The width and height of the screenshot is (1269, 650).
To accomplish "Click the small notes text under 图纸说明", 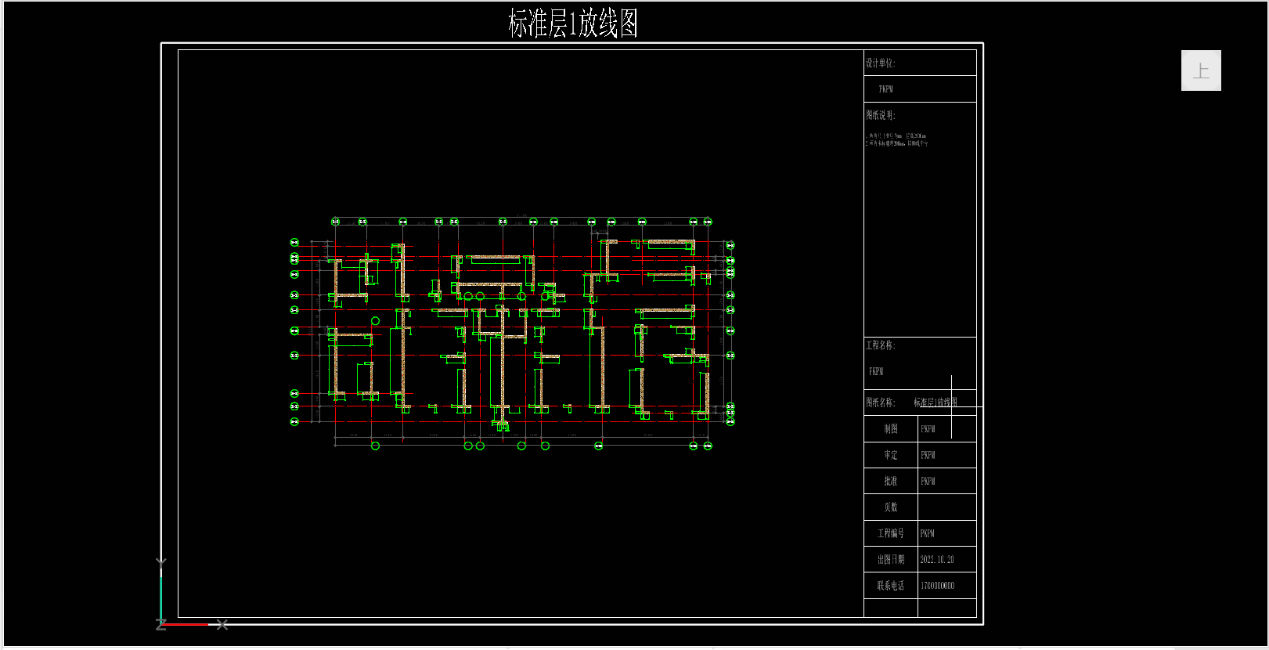I will pos(897,139).
